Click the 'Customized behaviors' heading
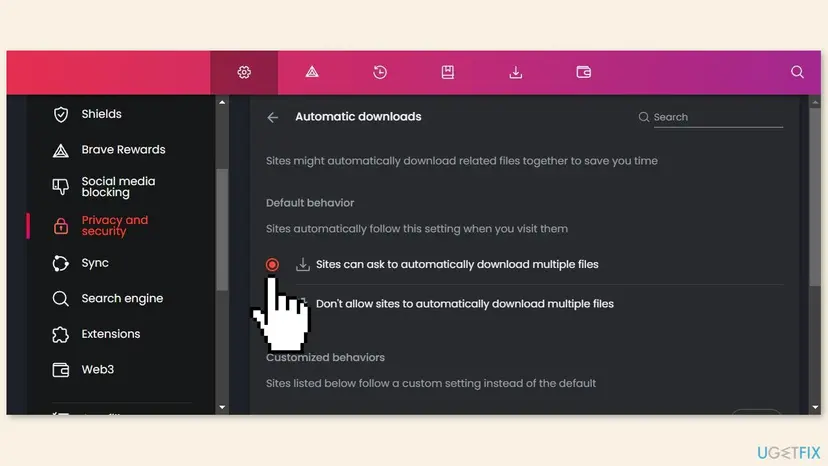This screenshot has width=828, height=466. coord(325,358)
